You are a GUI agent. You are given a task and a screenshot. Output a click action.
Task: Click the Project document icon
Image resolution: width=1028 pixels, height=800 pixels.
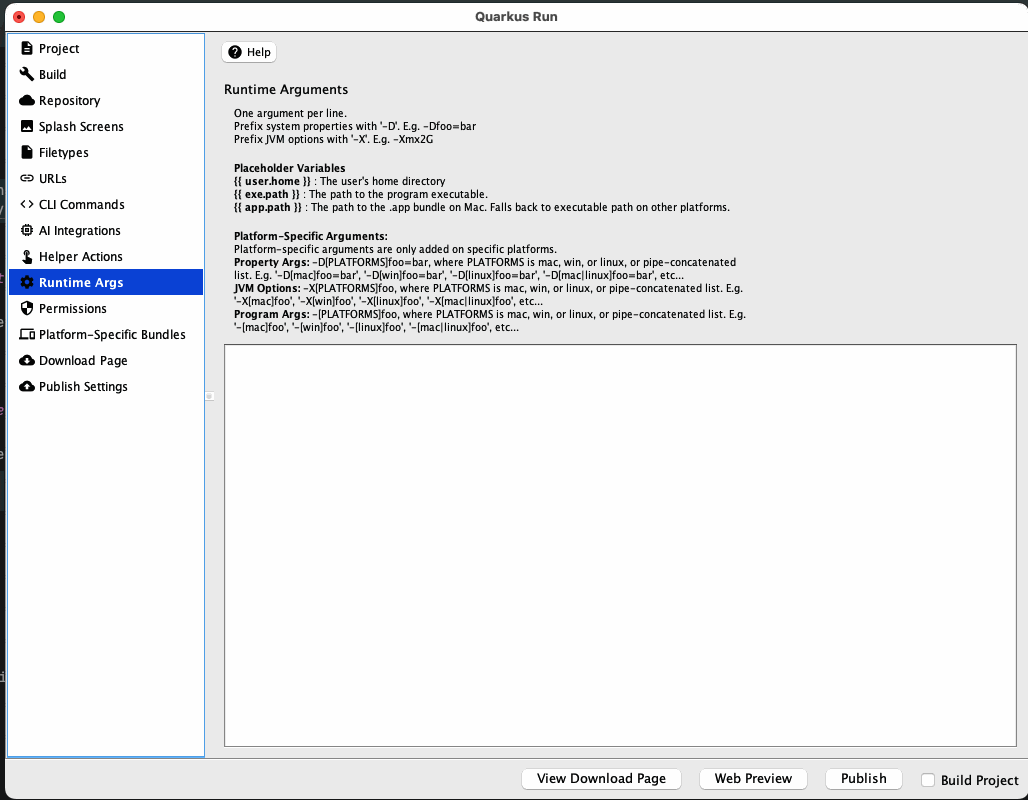tap(27, 48)
